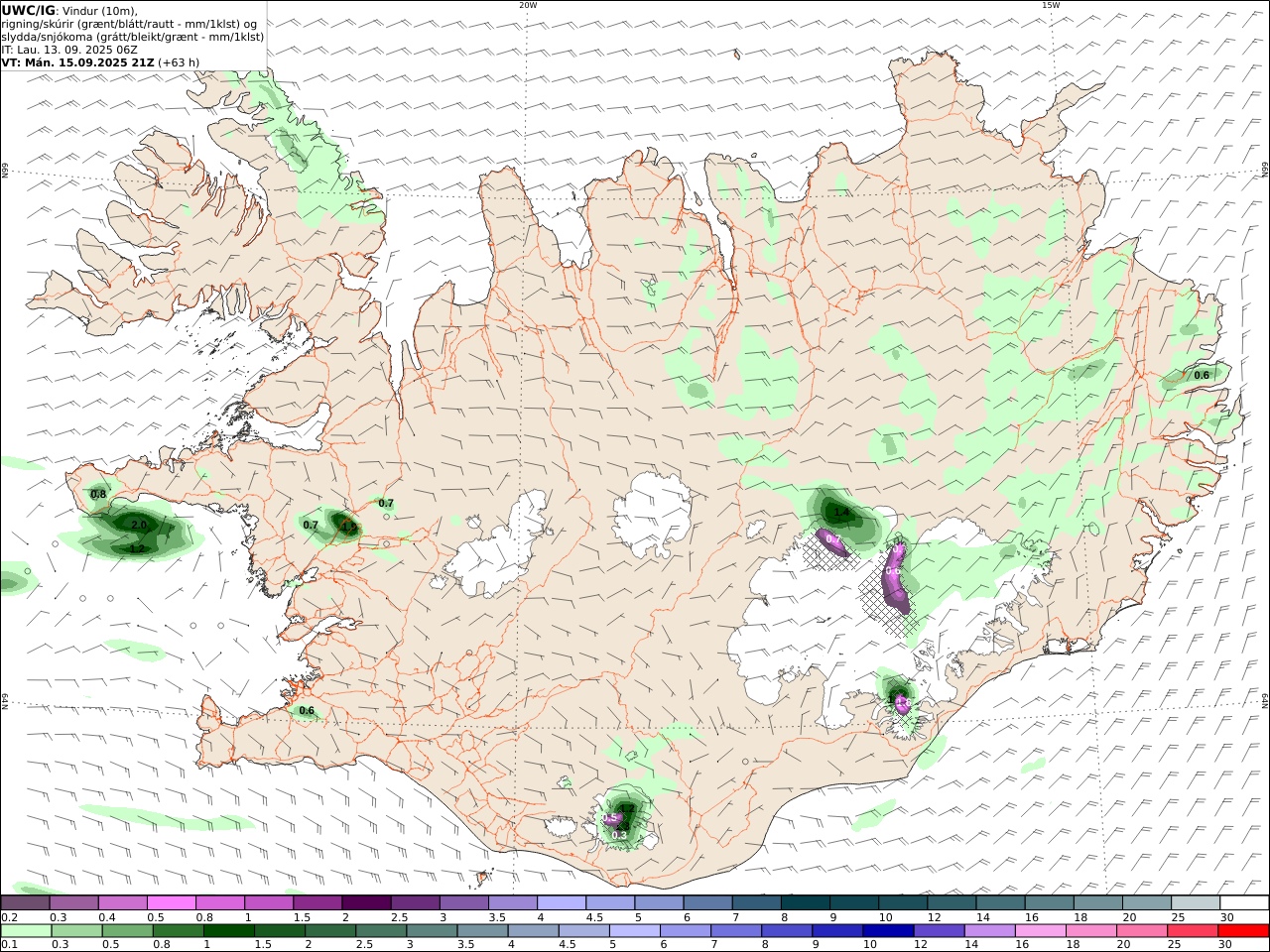
Task: Select the deep blue rain swatch between 10 and 12
Action: point(888,931)
